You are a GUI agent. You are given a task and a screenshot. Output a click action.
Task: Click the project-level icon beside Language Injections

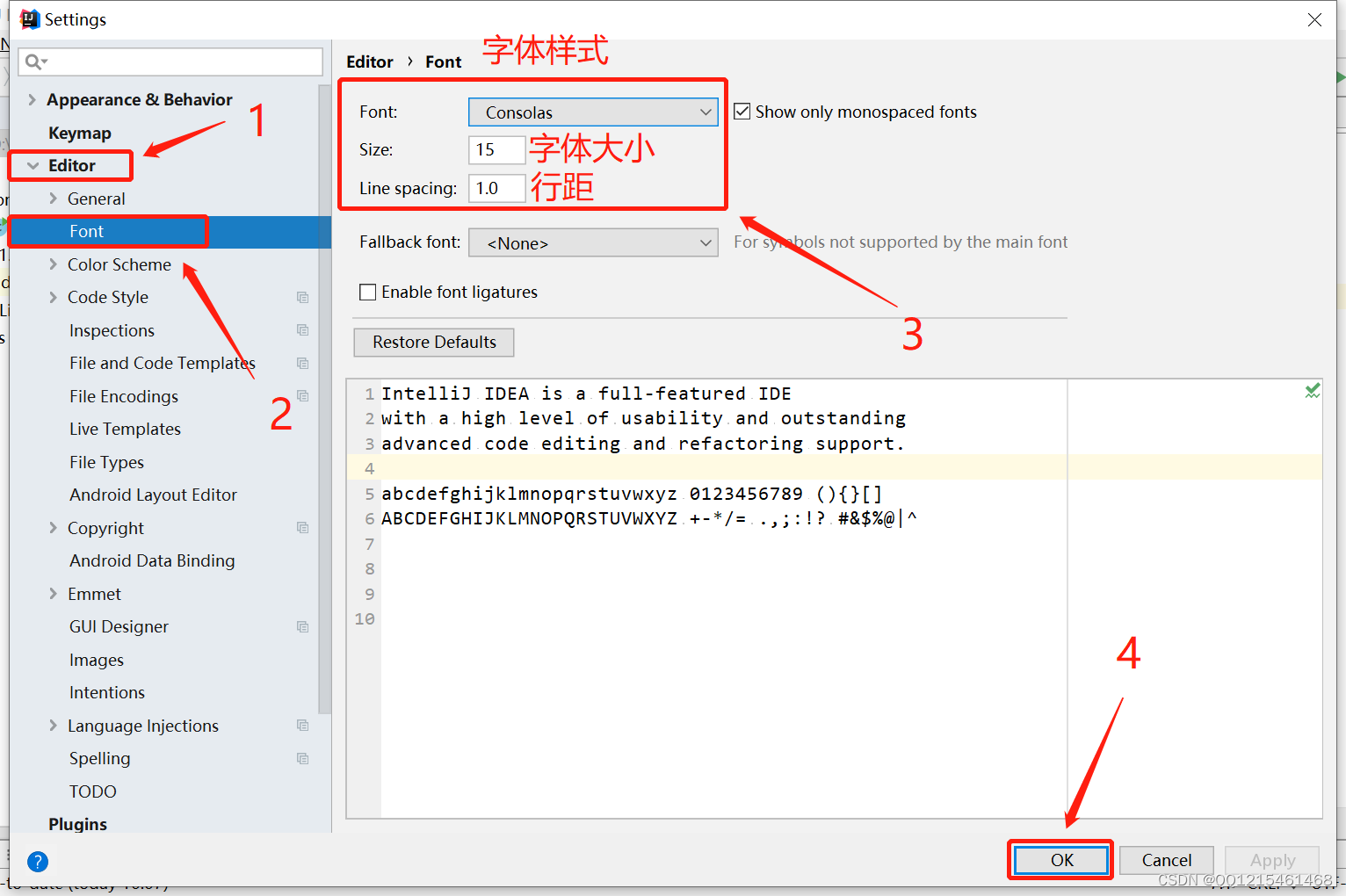coord(302,726)
